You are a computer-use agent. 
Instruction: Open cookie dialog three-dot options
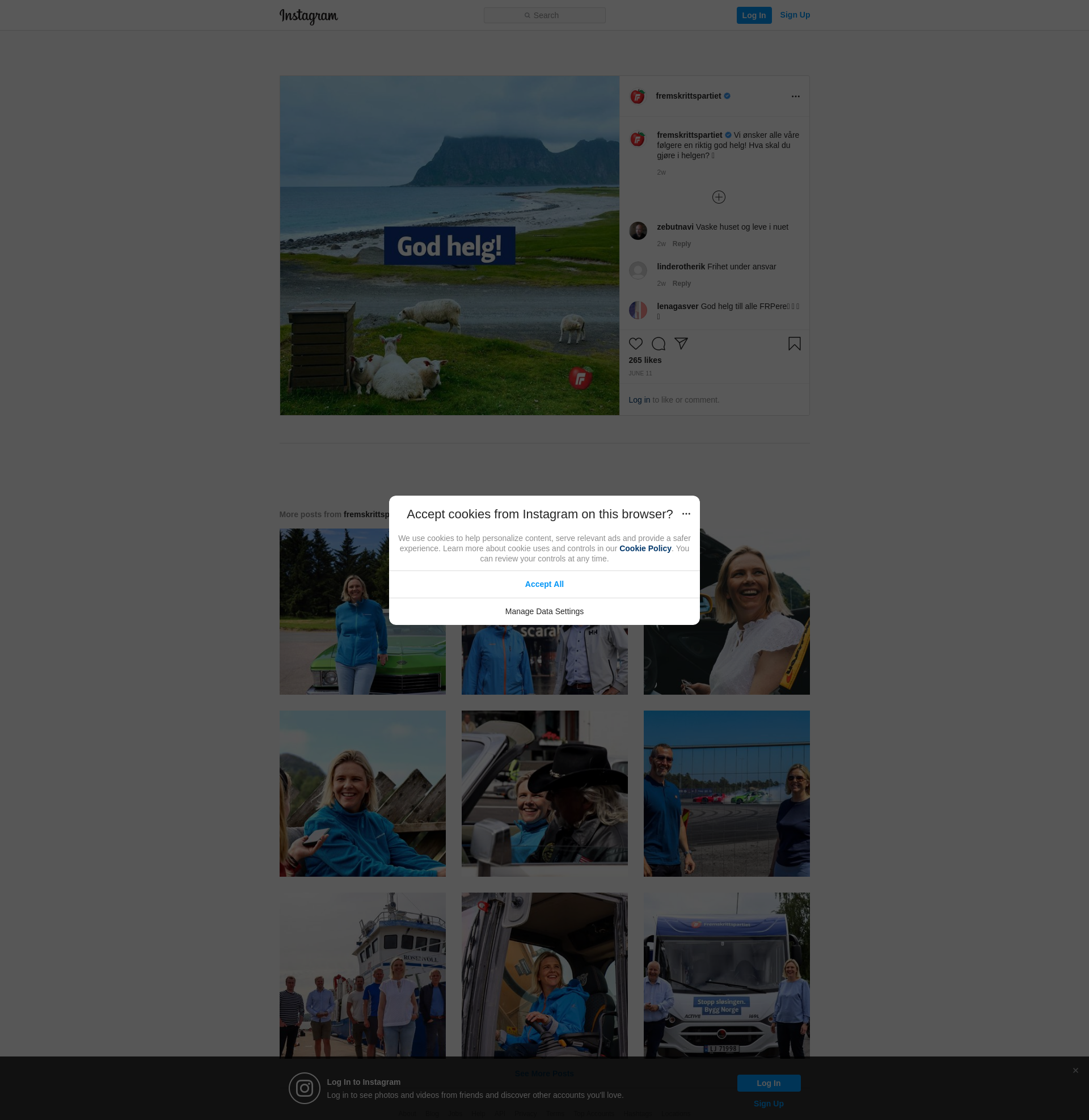pyautogui.click(x=686, y=514)
